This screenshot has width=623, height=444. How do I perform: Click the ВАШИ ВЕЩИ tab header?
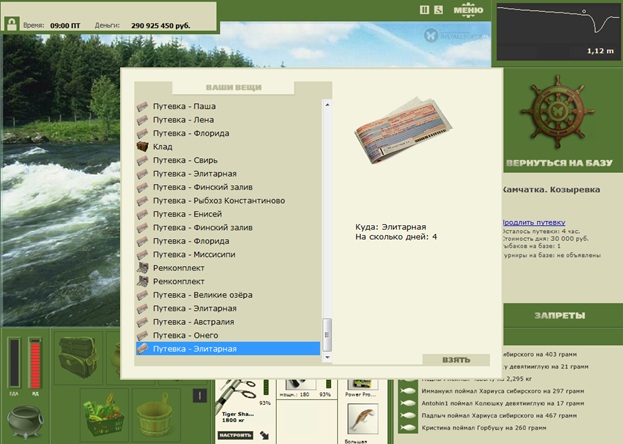[233, 87]
